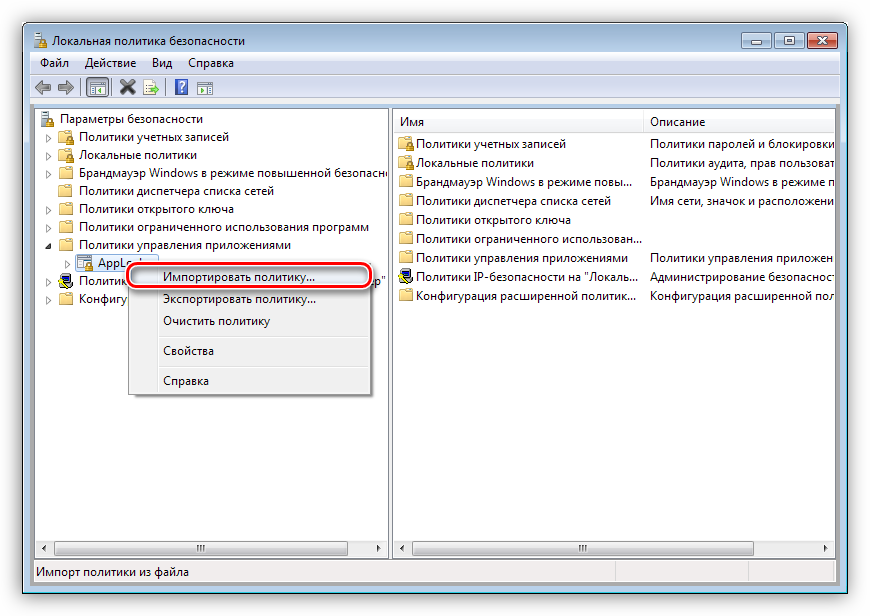870x616 pixels.
Task: Click the Forward arrow toolbar icon
Action: pyautogui.click(x=66, y=87)
